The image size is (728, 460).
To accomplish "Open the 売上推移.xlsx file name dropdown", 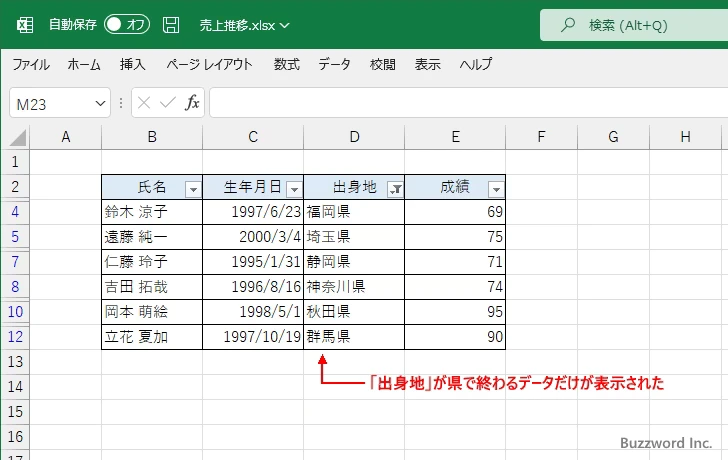I will 244,25.
